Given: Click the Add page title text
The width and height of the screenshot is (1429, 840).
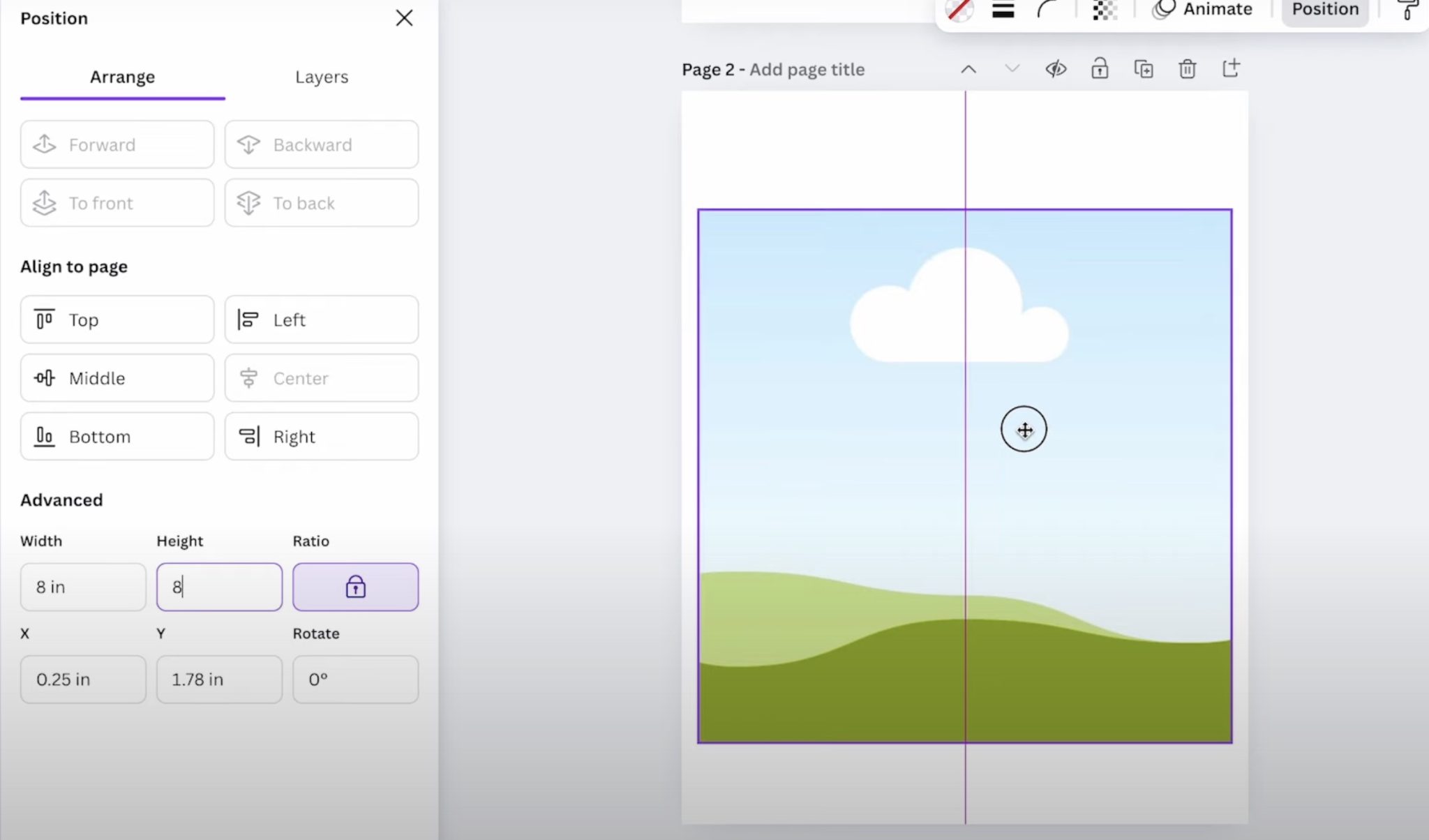Looking at the screenshot, I should (x=807, y=69).
